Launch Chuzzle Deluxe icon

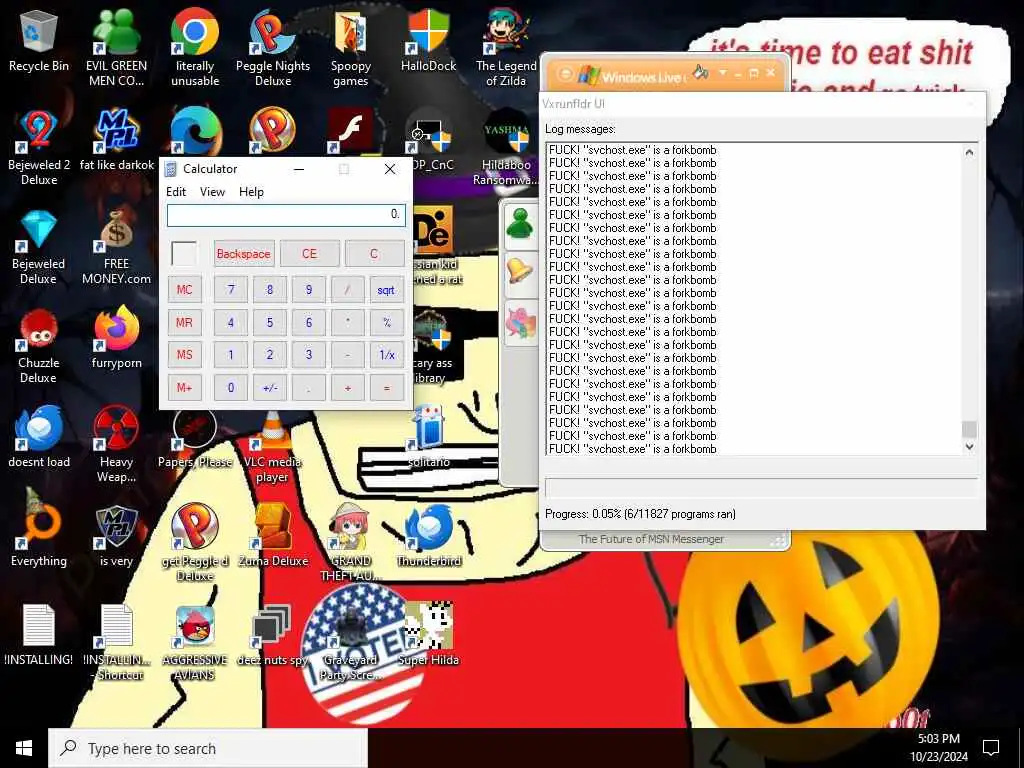coord(39,345)
